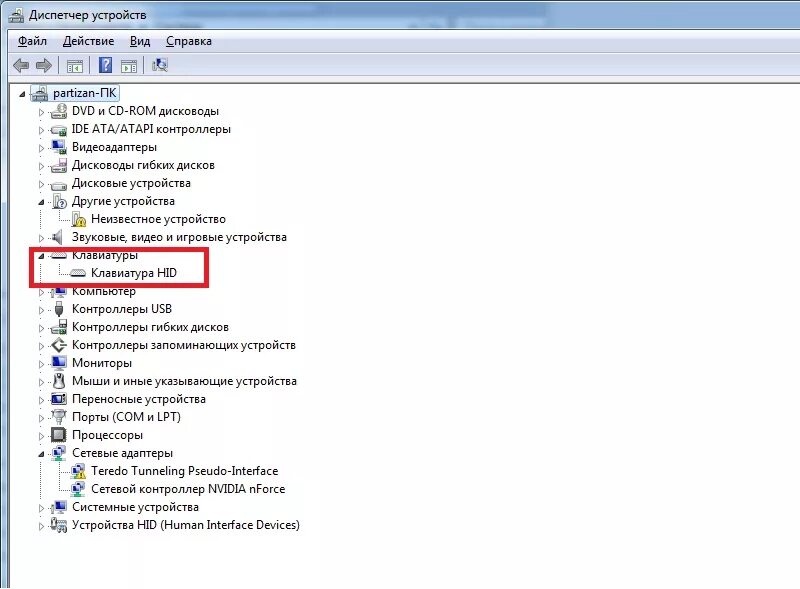Select the Компьютер category label
This screenshot has height=589, width=800.
pos(104,292)
